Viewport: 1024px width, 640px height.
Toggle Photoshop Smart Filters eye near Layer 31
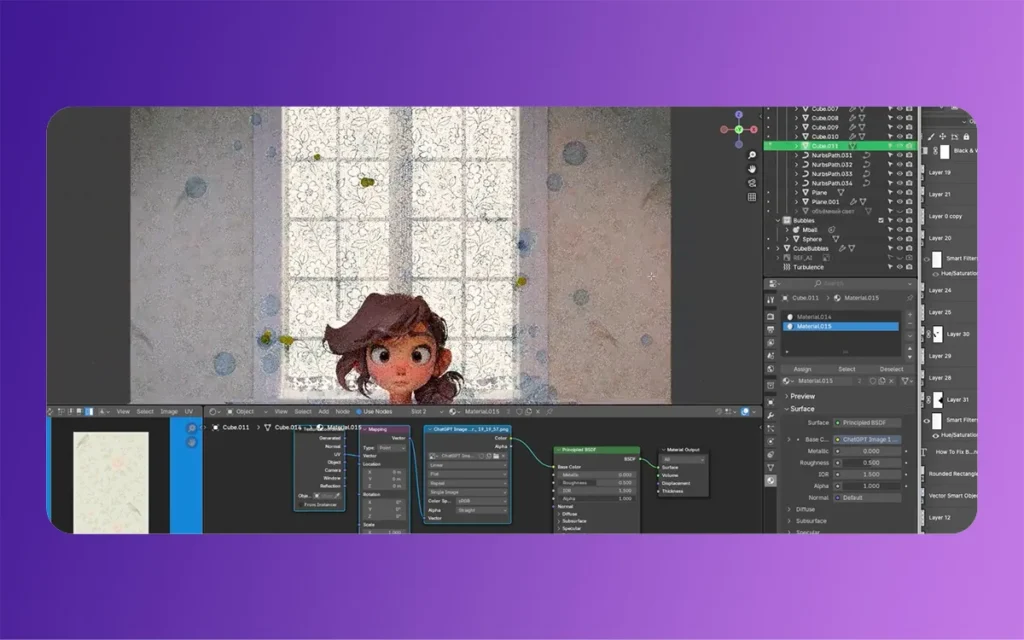click(x=927, y=421)
